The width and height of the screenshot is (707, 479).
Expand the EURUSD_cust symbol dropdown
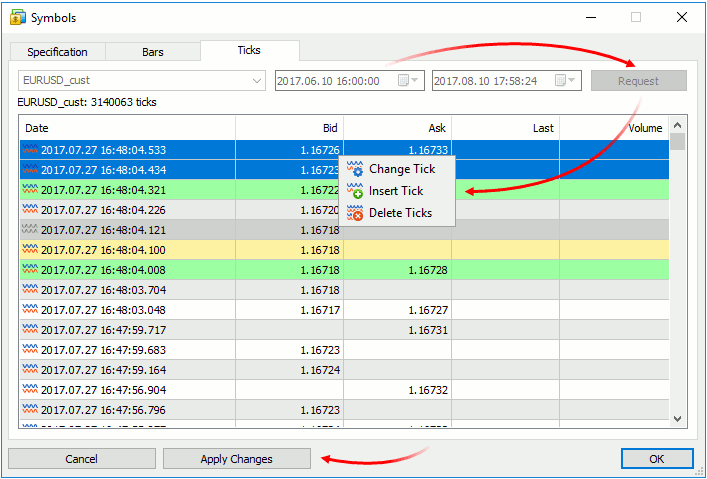click(x=257, y=81)
